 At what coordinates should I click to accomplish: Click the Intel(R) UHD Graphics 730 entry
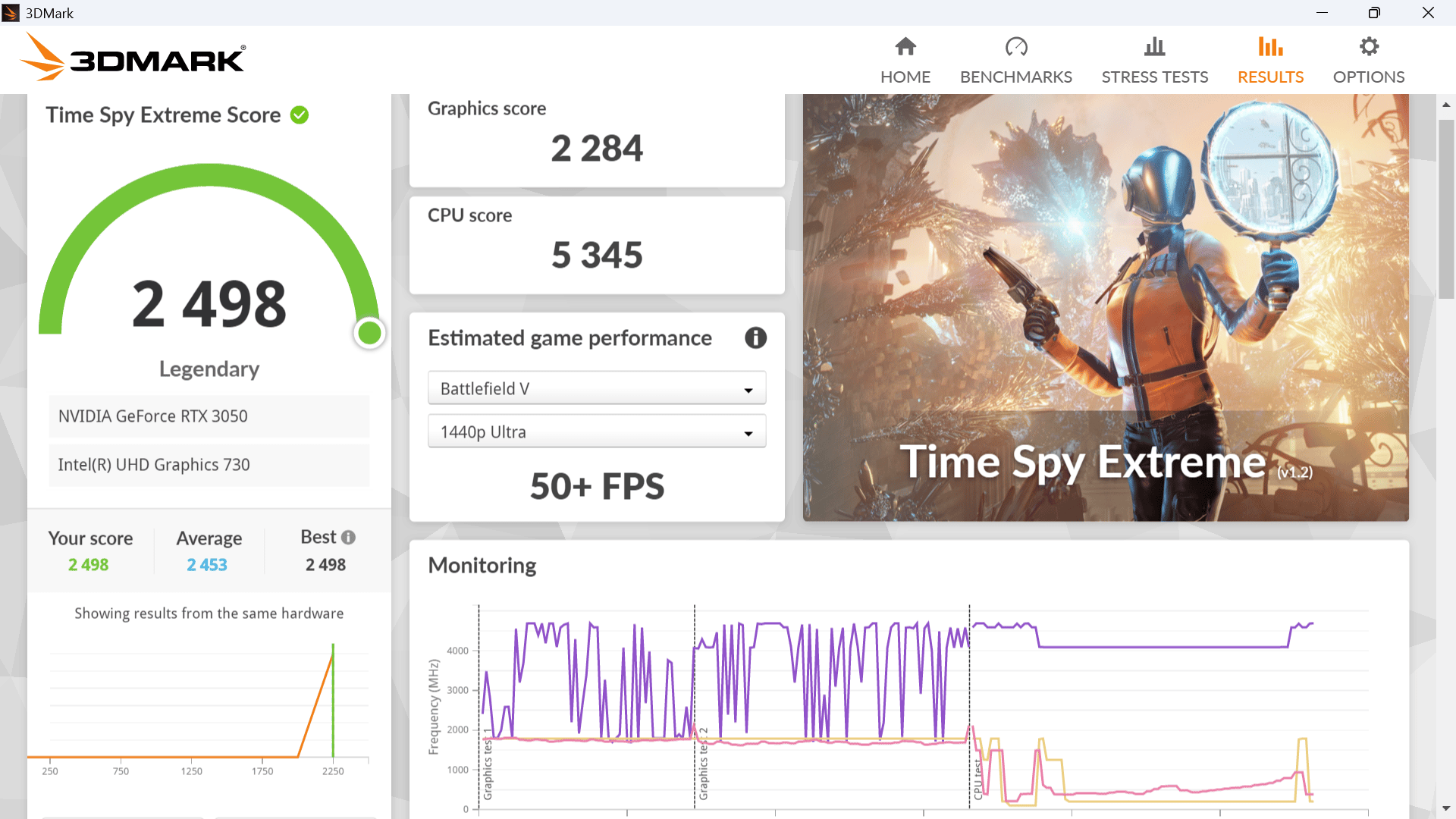click(209, 465)
